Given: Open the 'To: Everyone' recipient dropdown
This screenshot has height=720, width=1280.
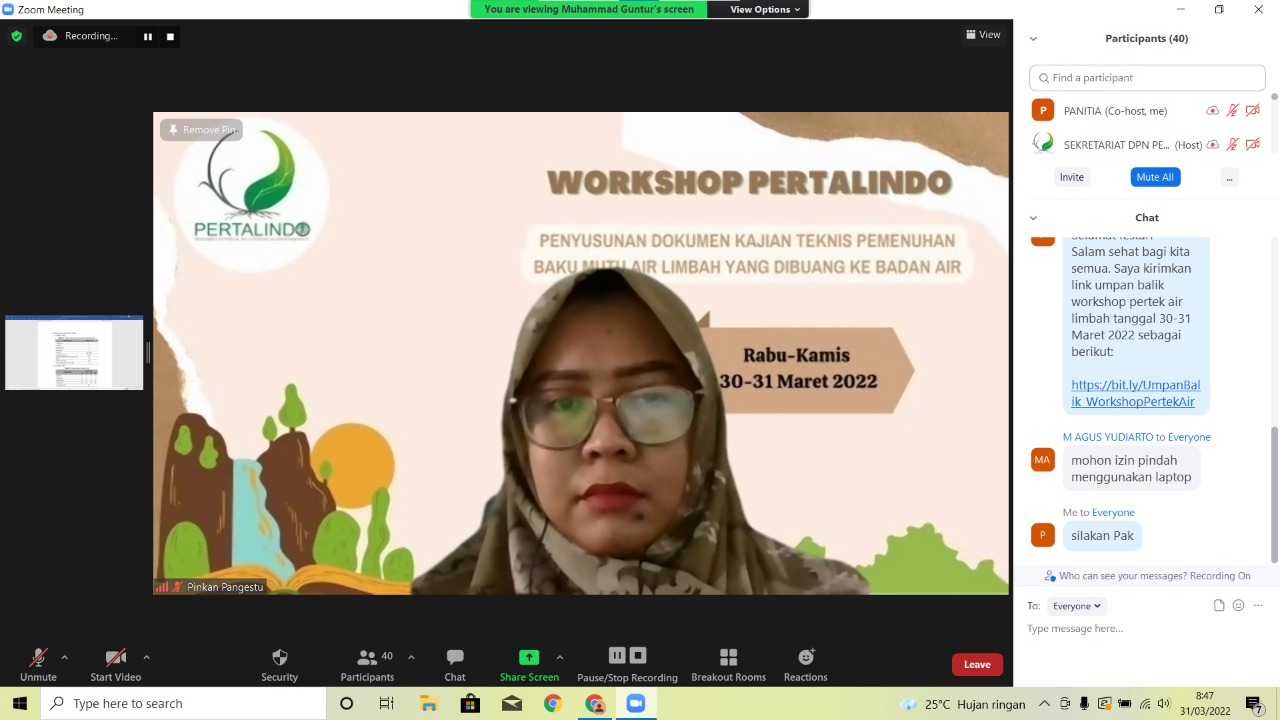Looking at the screenshot, I should [x=1076, y=606].
